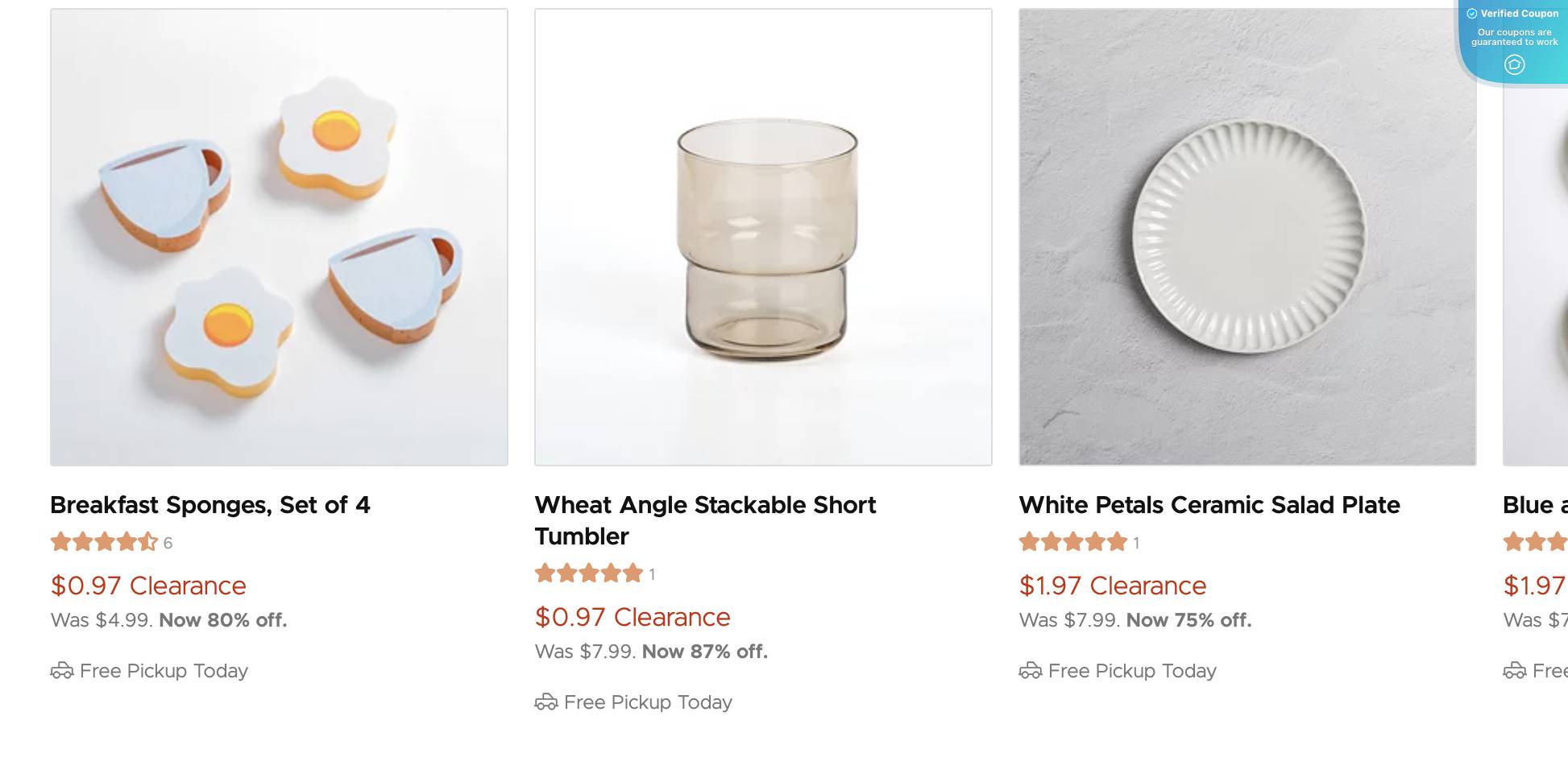Click the car icon under White Petals plate

click(1031, 671)
